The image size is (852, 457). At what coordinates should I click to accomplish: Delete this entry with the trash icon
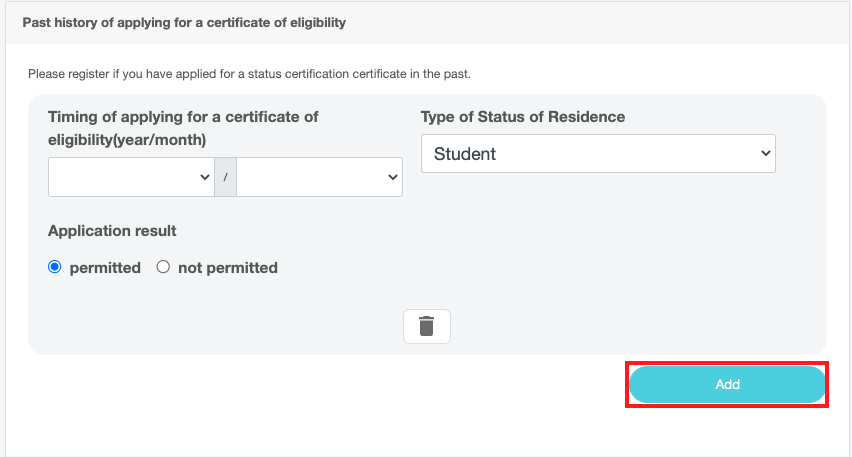tap(427, 326)
